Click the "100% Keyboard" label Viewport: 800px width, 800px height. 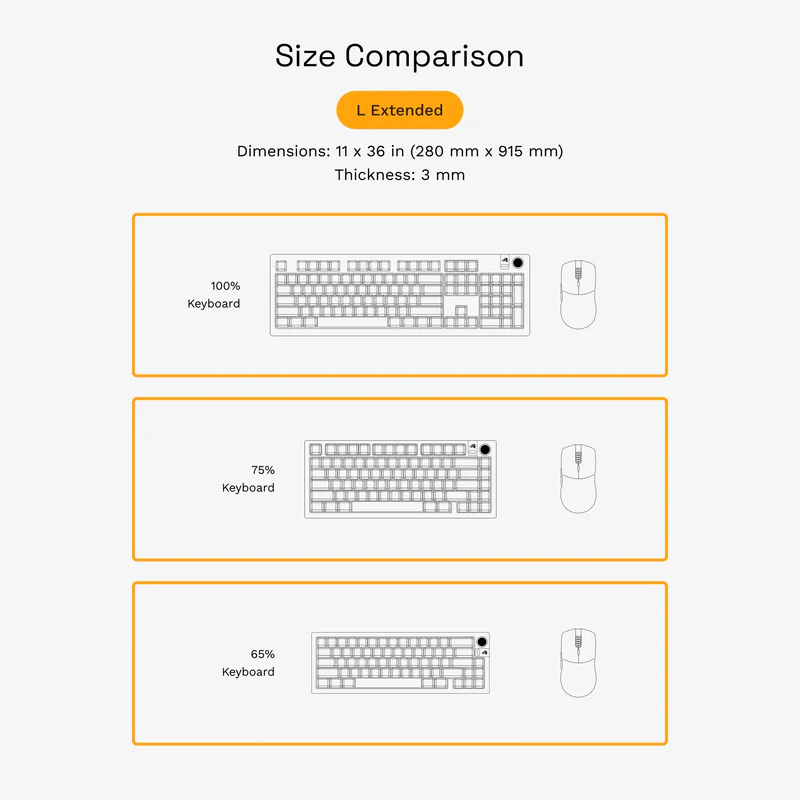point(214,295)
